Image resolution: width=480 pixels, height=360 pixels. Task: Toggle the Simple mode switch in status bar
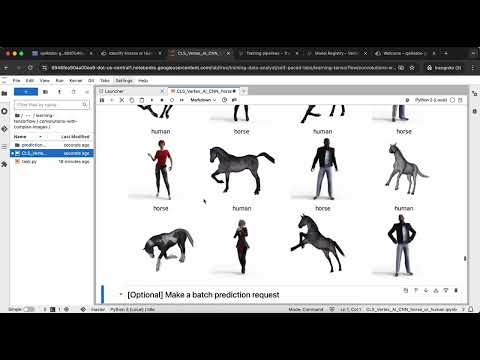click(29, 309)
